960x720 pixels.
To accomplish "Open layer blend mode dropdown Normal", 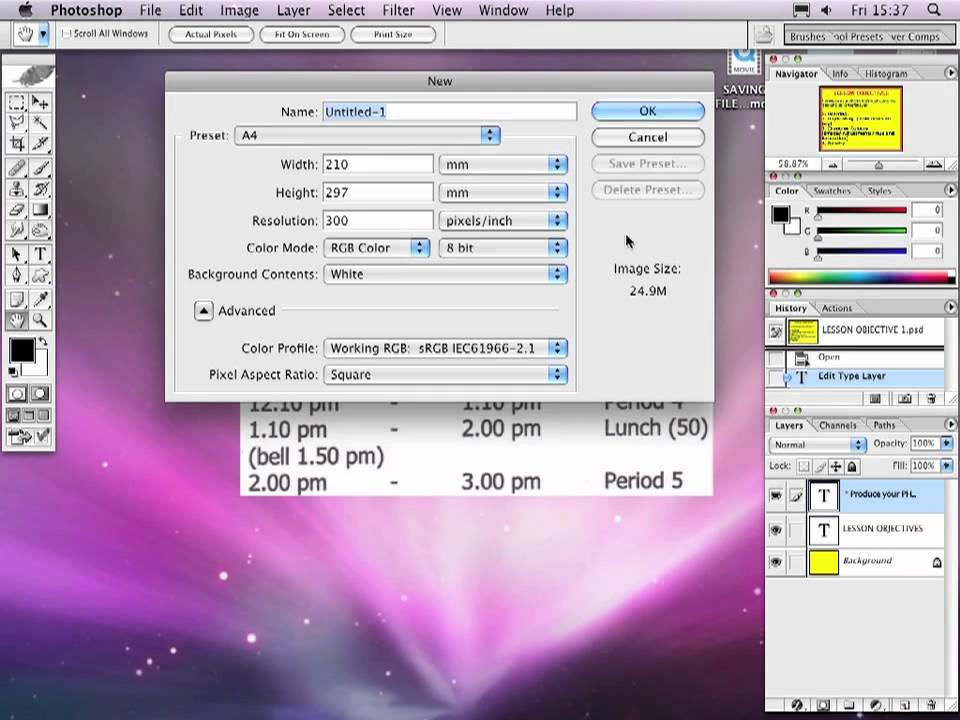I will tap(817, 444).
